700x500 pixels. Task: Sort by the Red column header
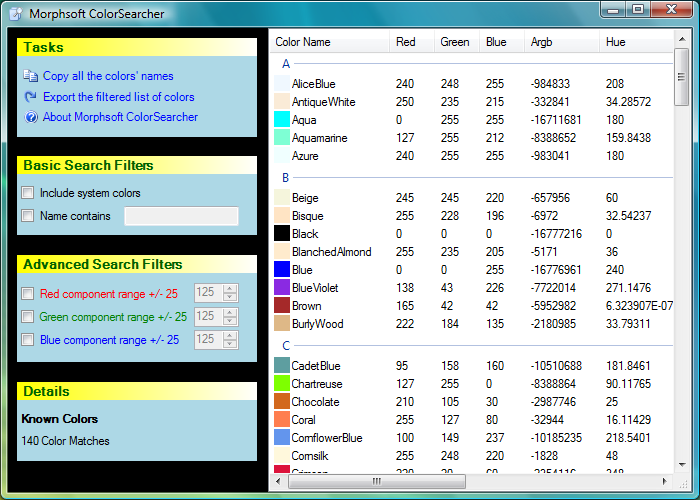coord(412,42)
